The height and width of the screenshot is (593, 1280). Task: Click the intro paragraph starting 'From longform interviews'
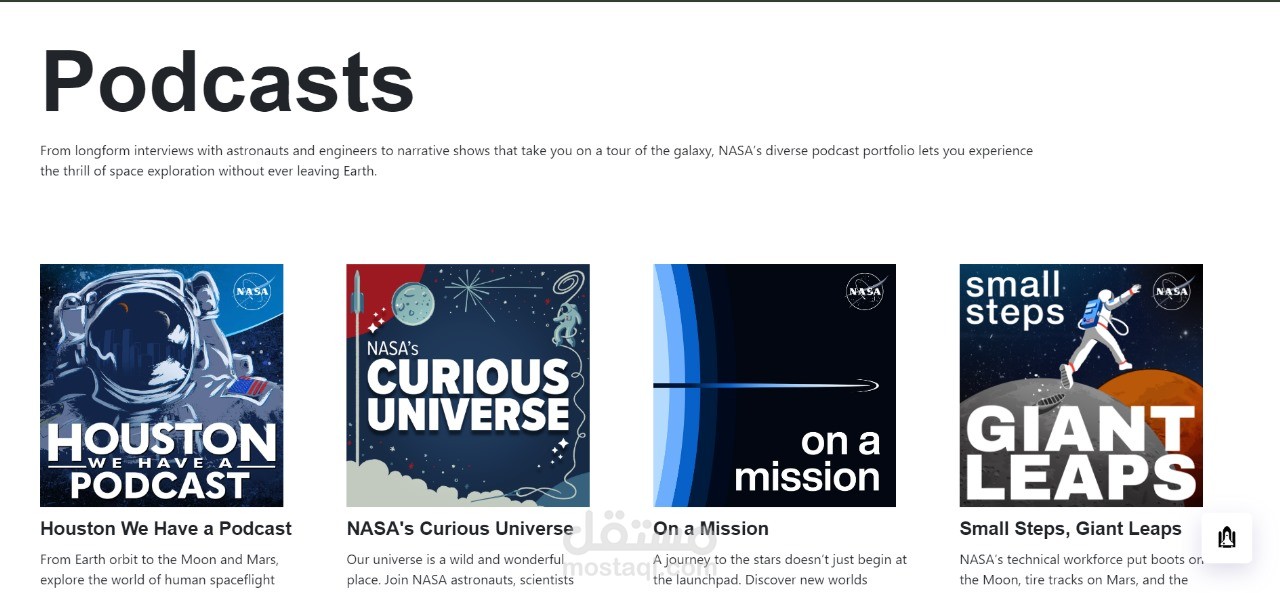tap(536, 161)
